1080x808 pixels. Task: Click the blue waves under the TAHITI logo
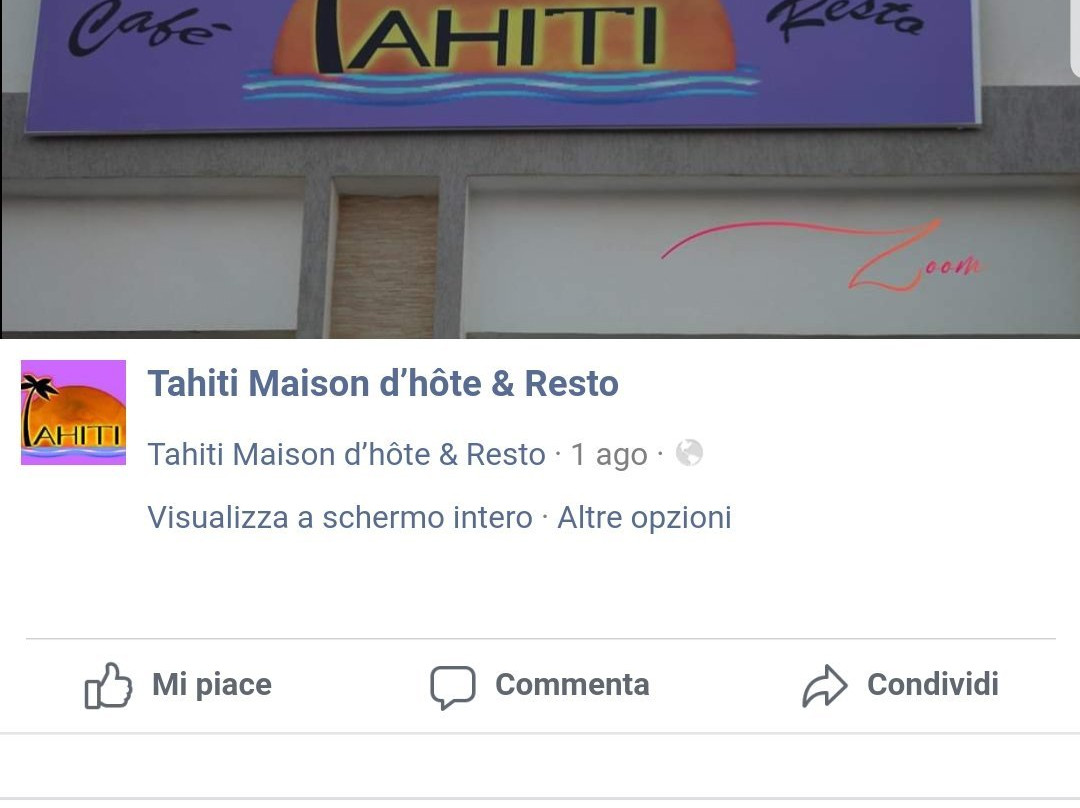point(501,85)
